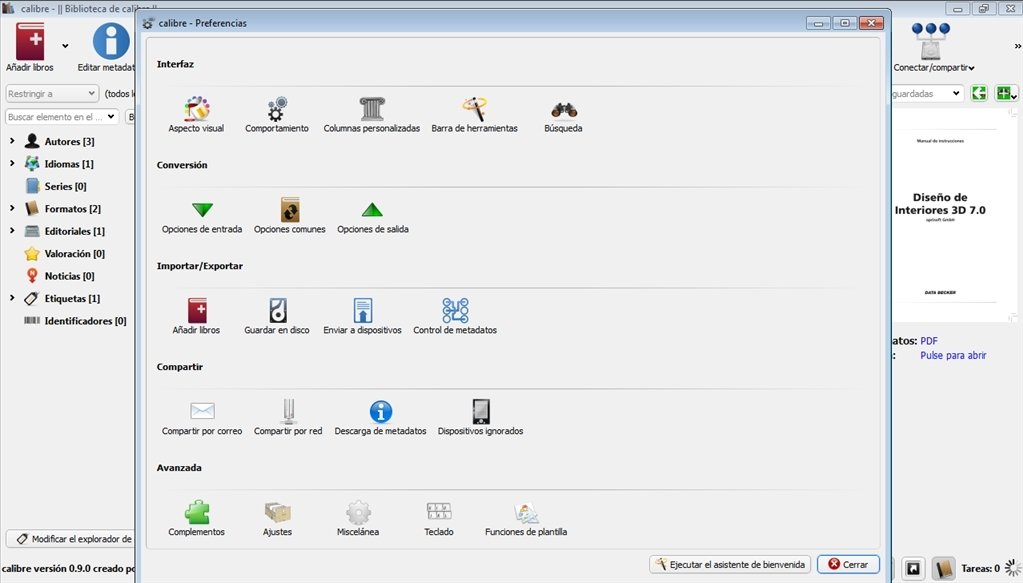
Task: Open Ajustes tweaks preferences
Action: (277, 519)
